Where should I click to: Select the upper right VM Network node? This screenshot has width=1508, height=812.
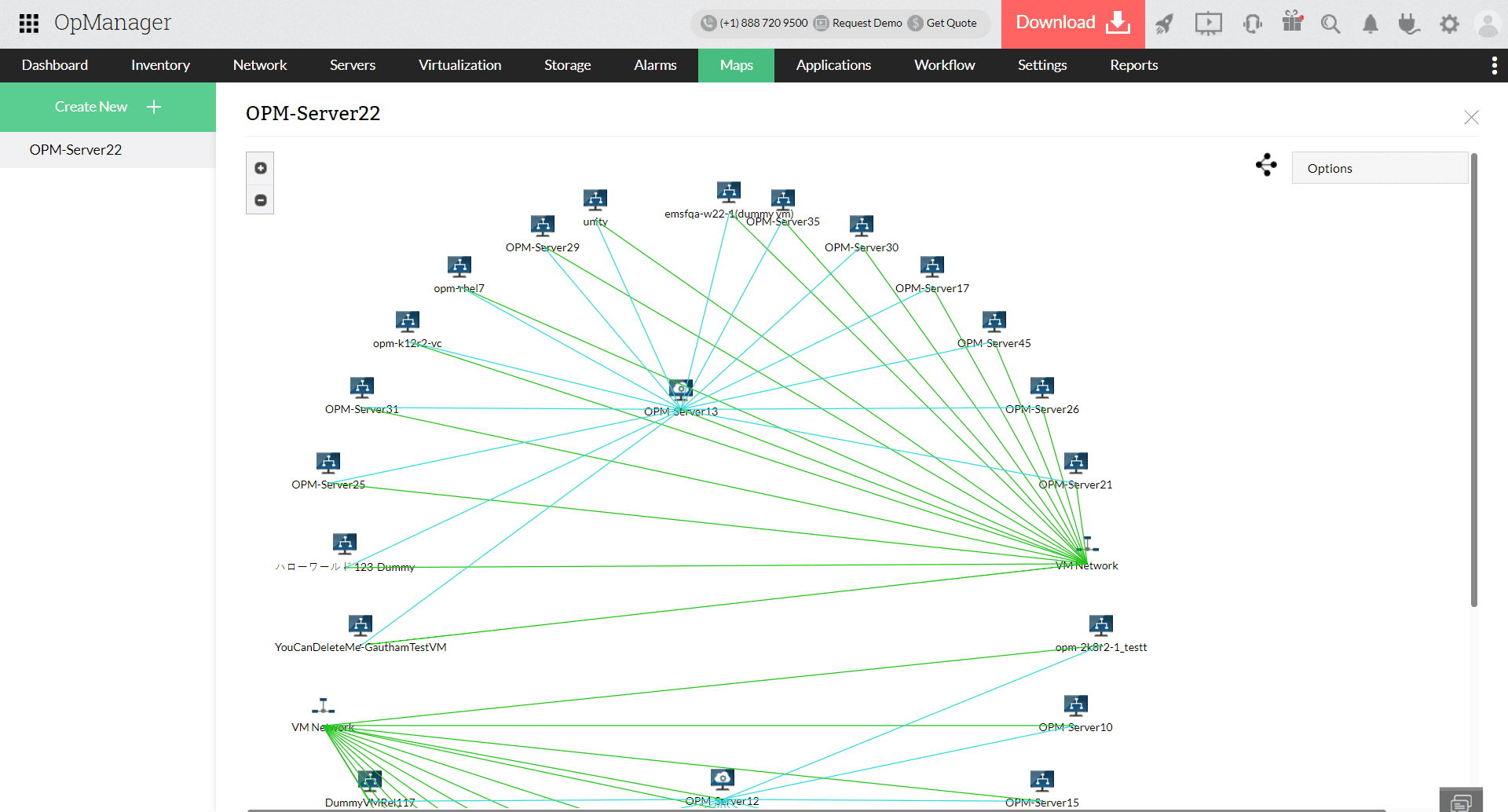click(x=1087, y=544)
